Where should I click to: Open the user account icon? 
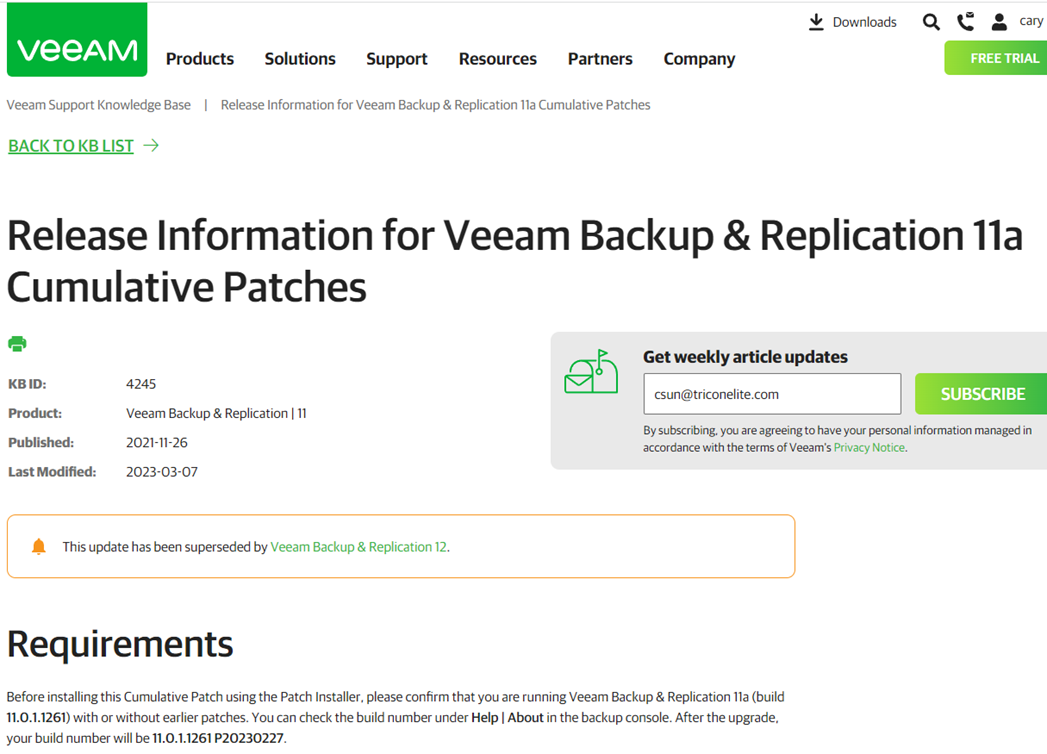click(999, 22)
